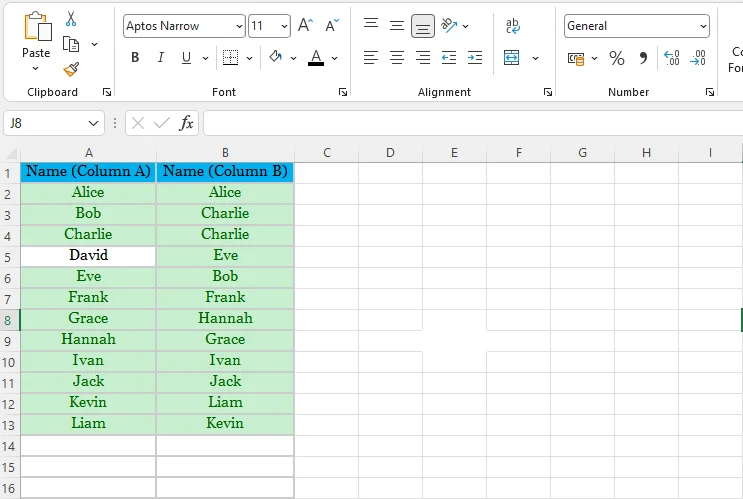Open Alignment settings dialog launcher
The image size is (743, 499).
(548, 92)
